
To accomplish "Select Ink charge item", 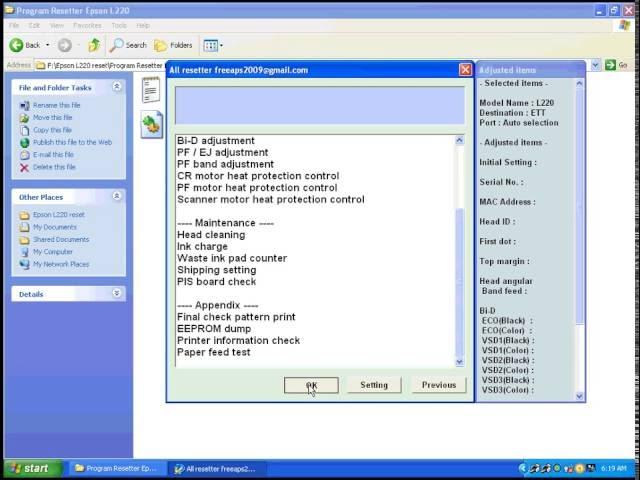I will click(x=202, y=247).
